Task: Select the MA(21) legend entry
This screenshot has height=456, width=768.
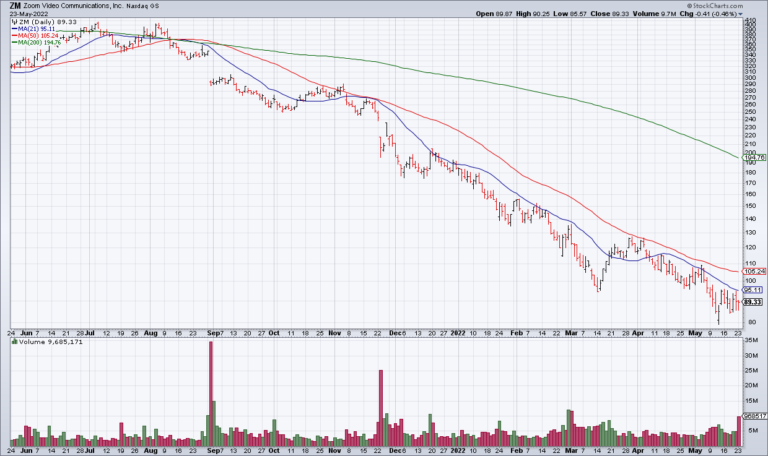Action: tap(35, 29)
